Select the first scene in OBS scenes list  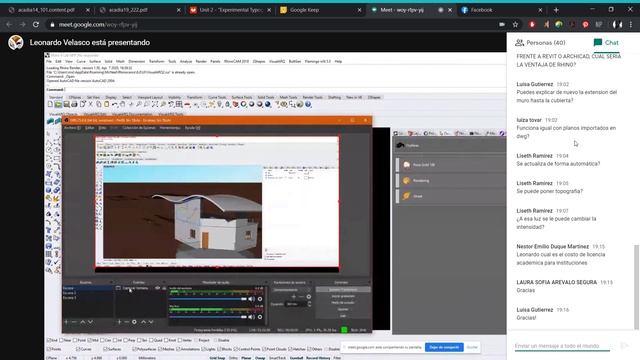87,288
